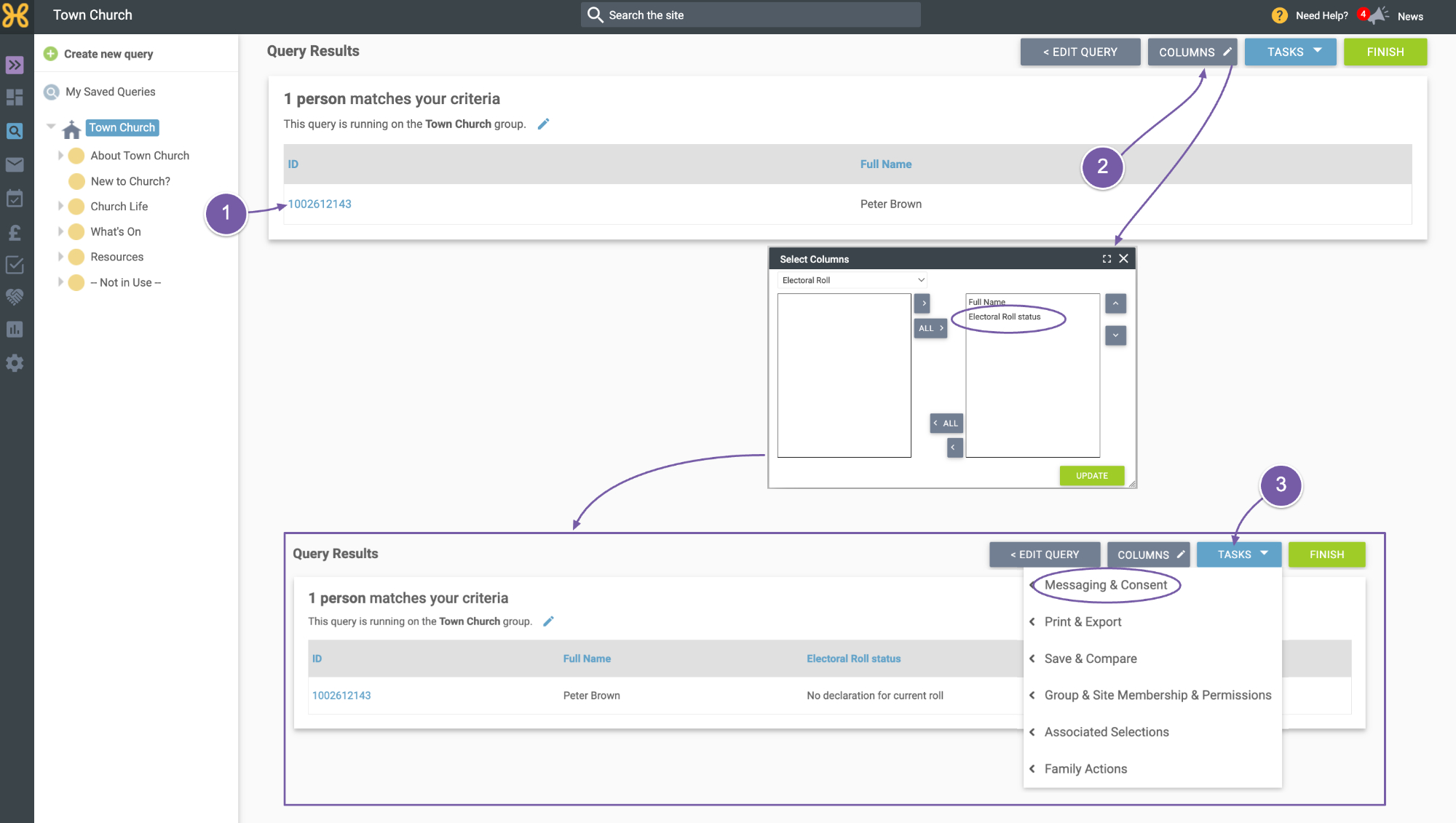Viewport: 1456px width, 823px height.
Task: Open the reports bar chart sidebar icon
Action: pyautogui.click(x=15, y=330)
